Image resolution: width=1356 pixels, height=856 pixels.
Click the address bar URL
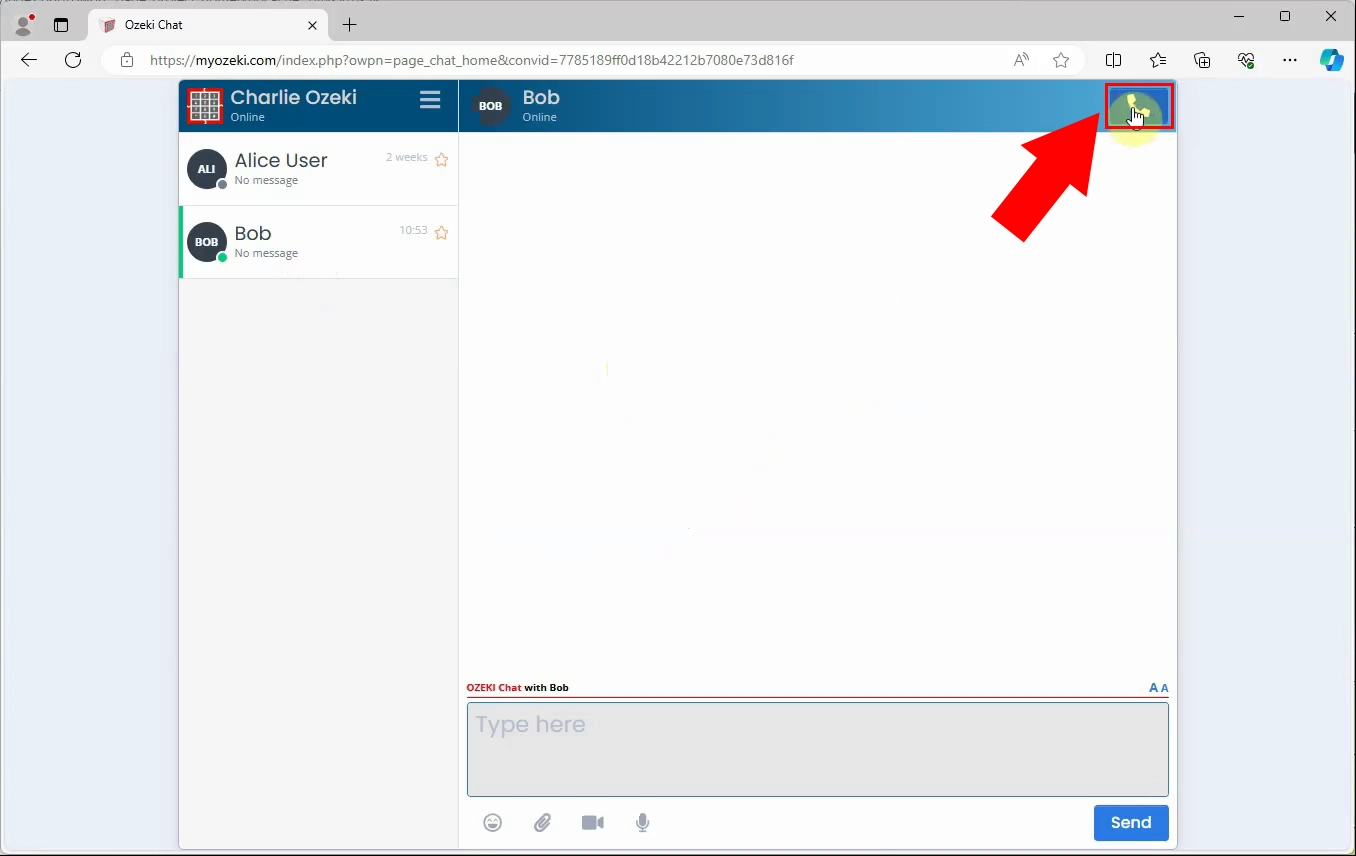[x=472, y=60]
